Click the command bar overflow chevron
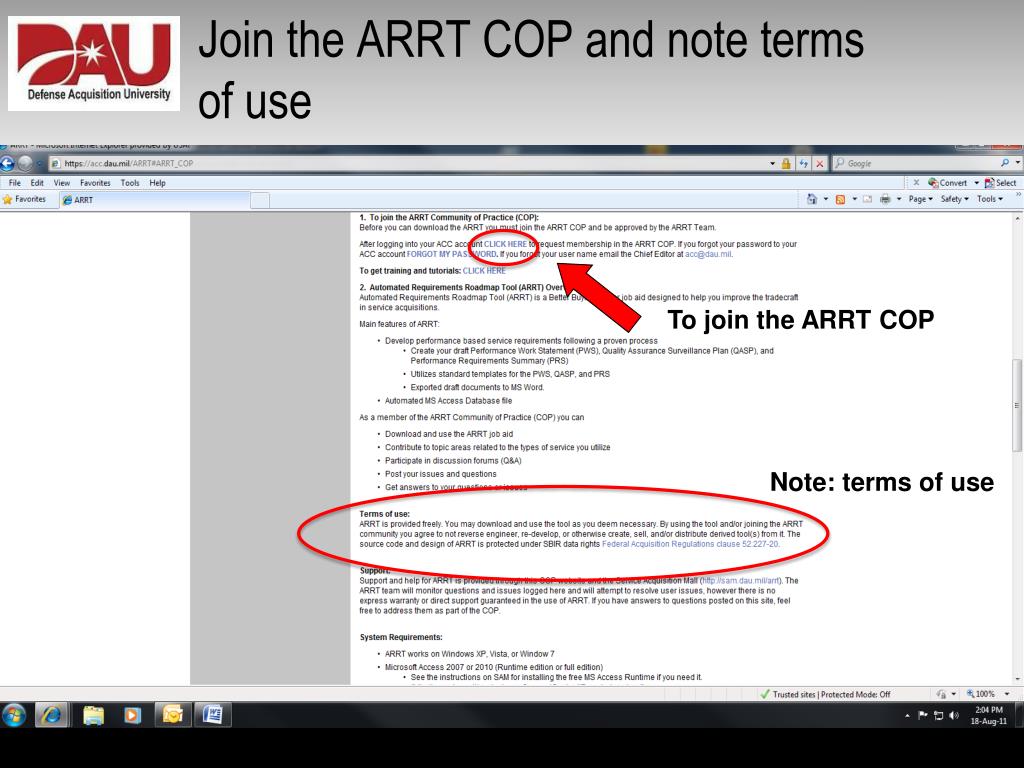Image resolution: width=1024 pixels, height=768 pixels. (x=1017, y=194)
